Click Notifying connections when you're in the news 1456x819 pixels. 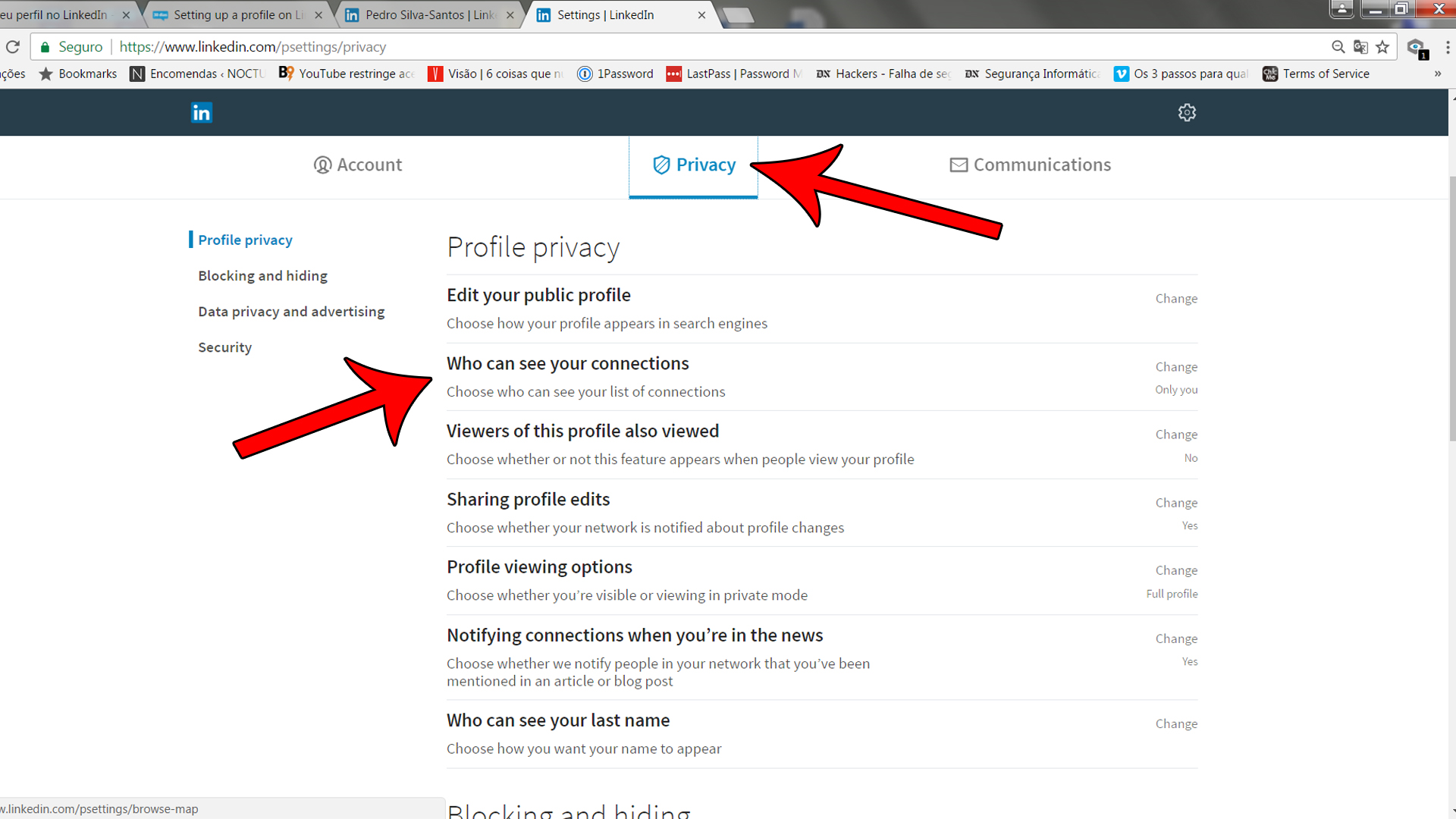pos(635,635)
